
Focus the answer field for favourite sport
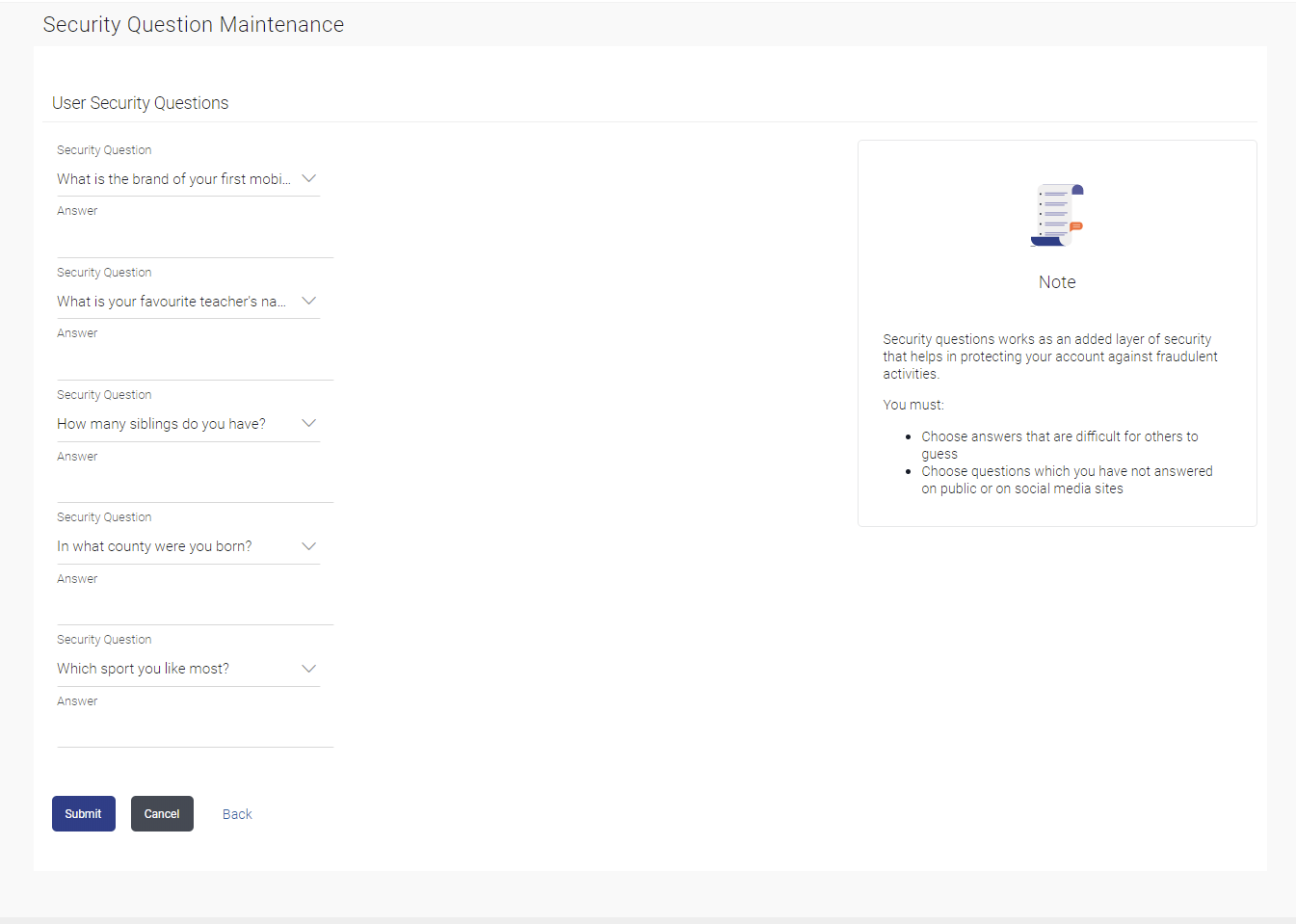tap(195, 728)
